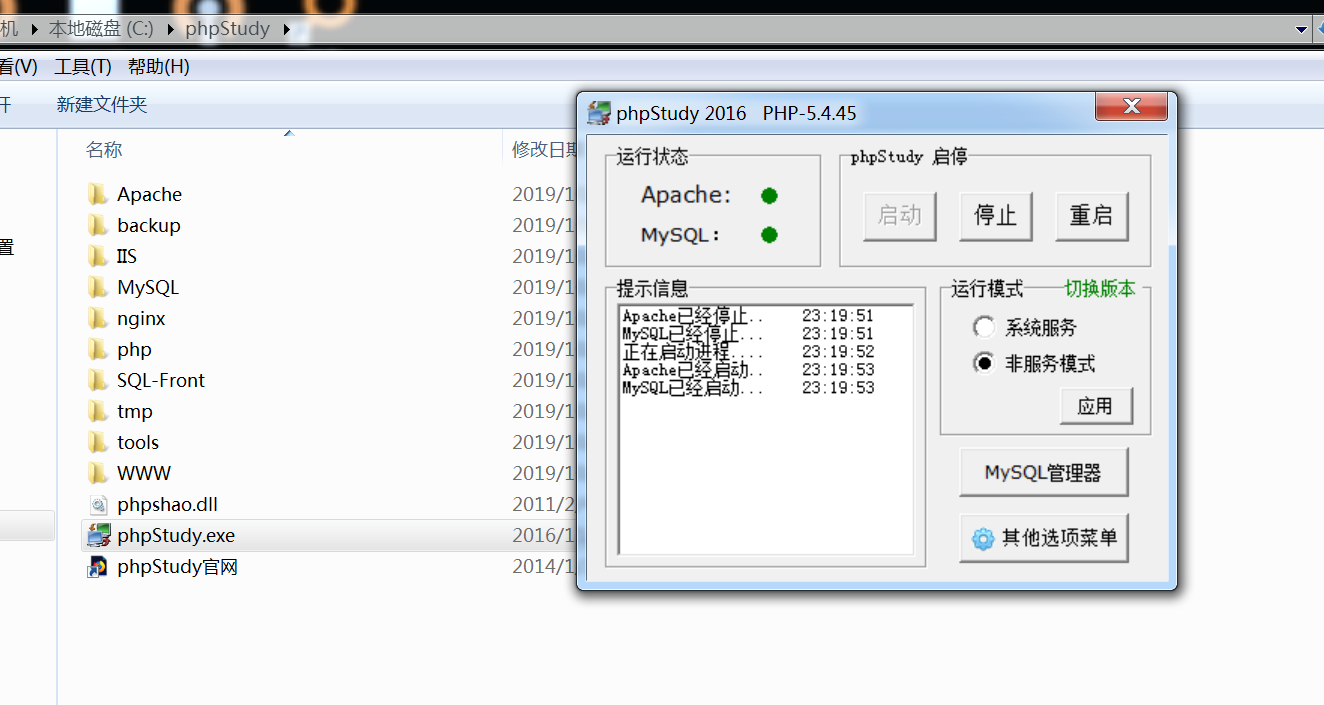This screenshot has height=705, width=1324.
Task: Click the phpStudy 2016 title bar icon
Action: (599, 113)
